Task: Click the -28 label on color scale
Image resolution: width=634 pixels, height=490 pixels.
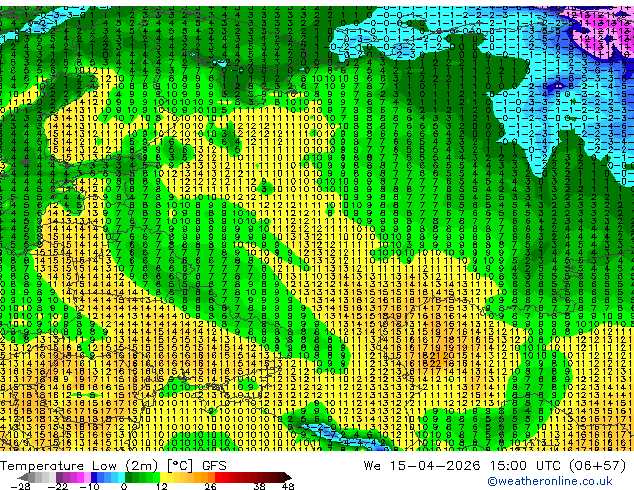Action: [20, 486]
